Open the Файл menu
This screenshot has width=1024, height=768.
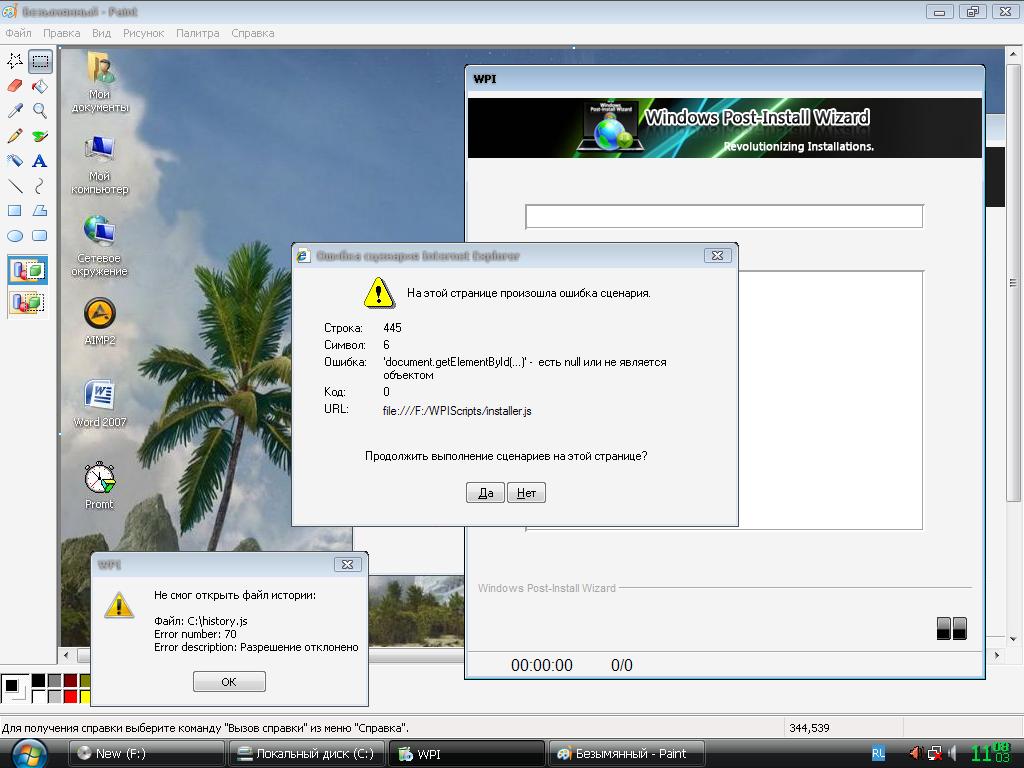[18, 33]
